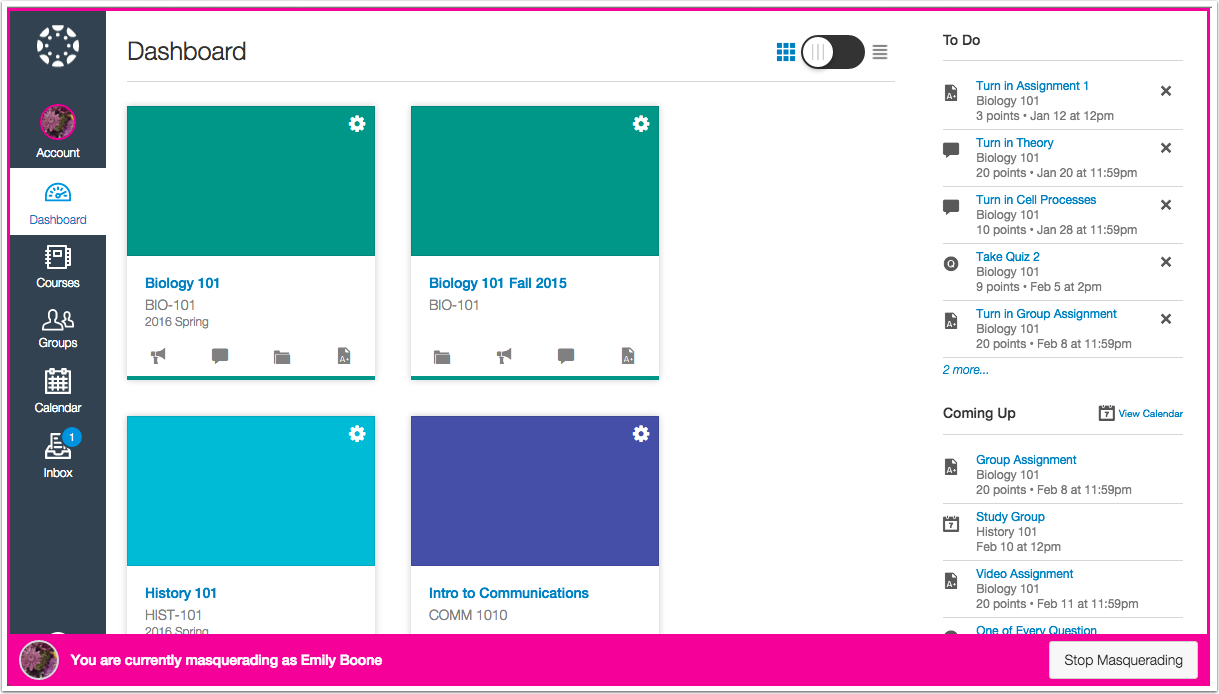Open Files folder icon on Biology 101 card
The image size is (1219, 694).
pyautogui.click(x=282, y=356)
